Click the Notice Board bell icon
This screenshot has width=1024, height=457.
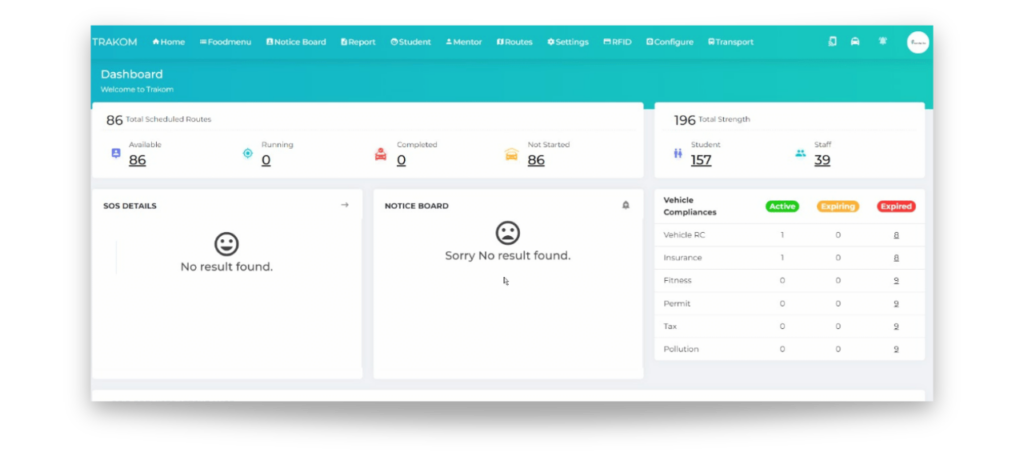coord(626,205)
